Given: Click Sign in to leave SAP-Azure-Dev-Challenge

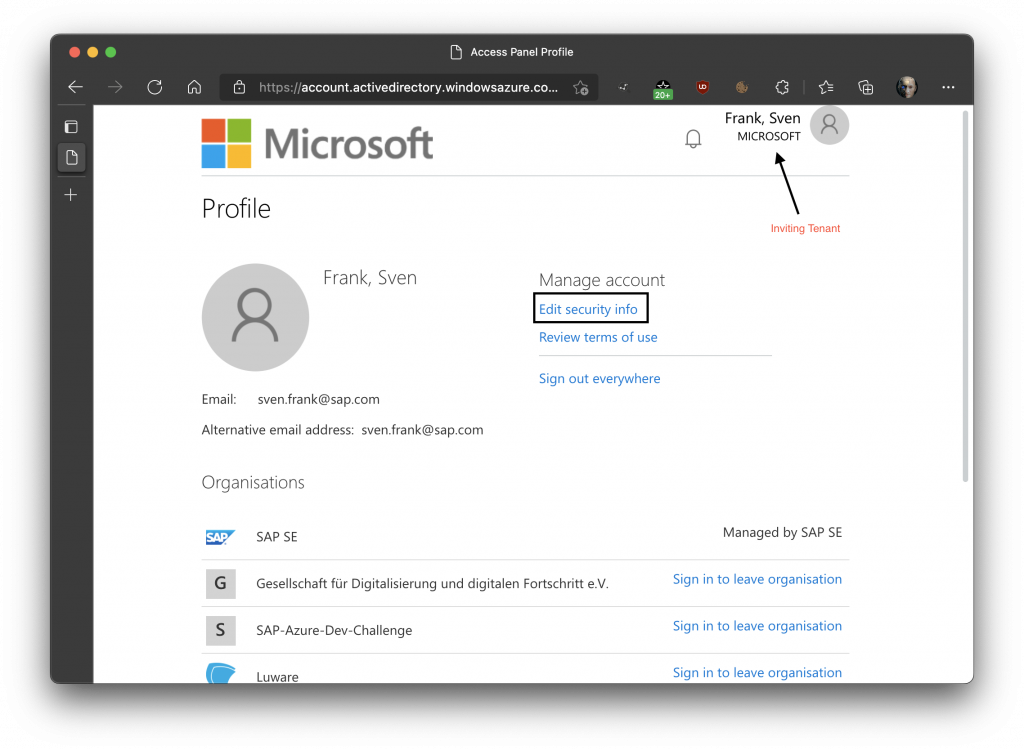Looking at the screenshot, I should coord(757,626).
